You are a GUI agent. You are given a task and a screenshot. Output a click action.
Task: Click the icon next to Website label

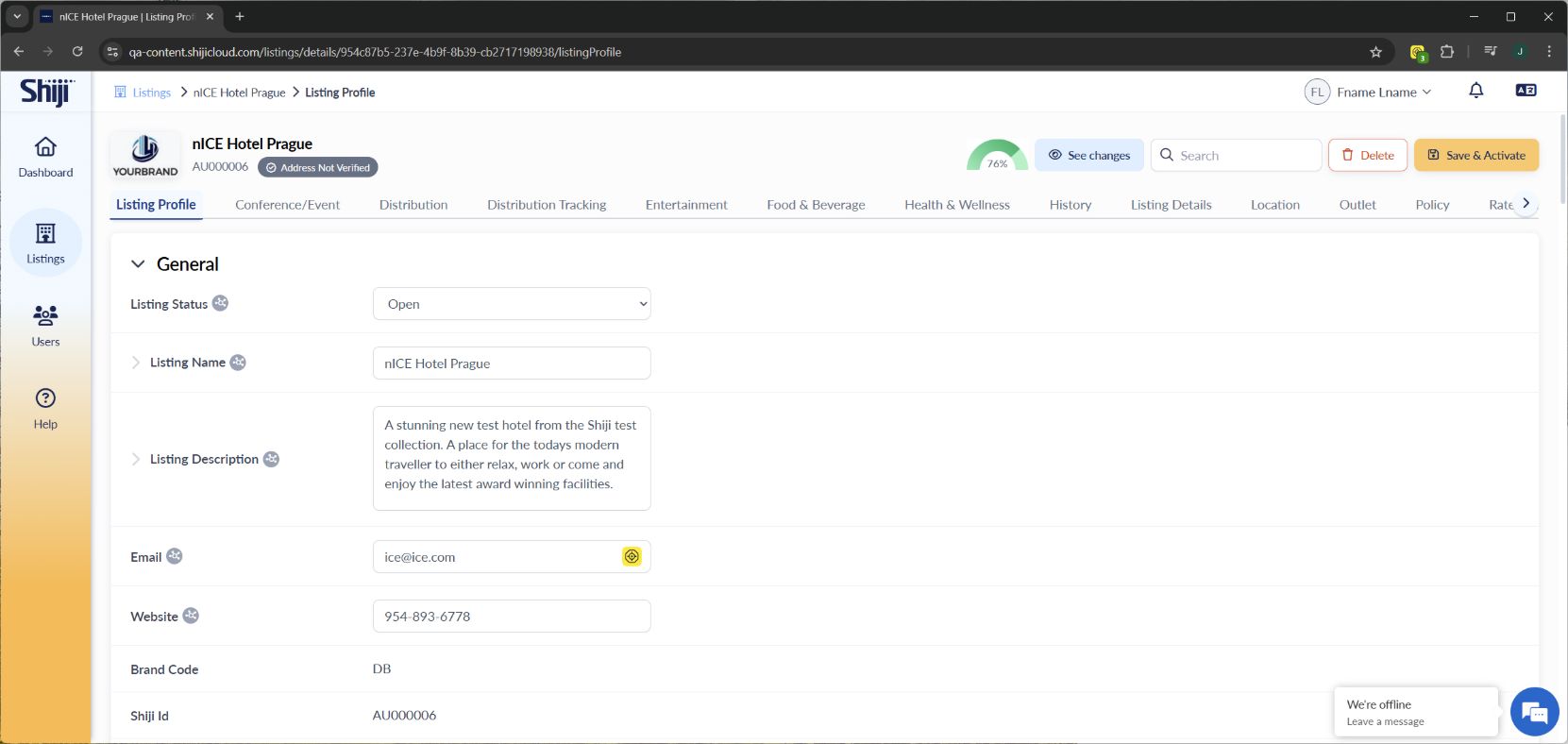pos(191,616)
